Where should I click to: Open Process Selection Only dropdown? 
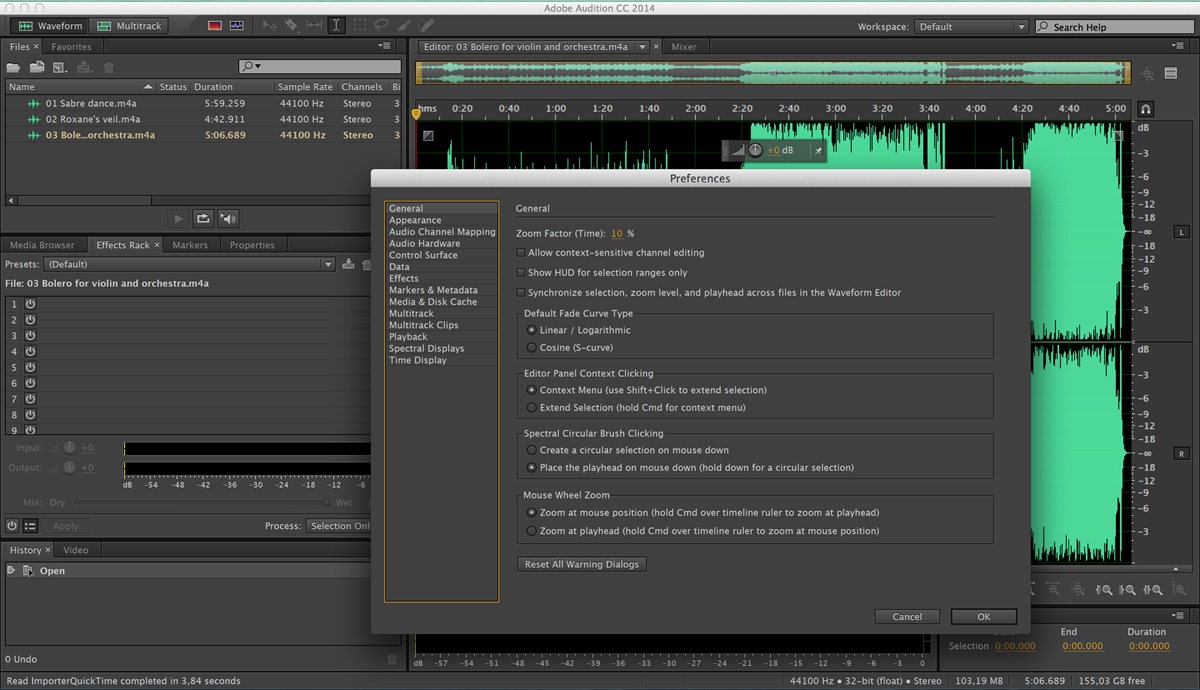click(x=339, y=526)
